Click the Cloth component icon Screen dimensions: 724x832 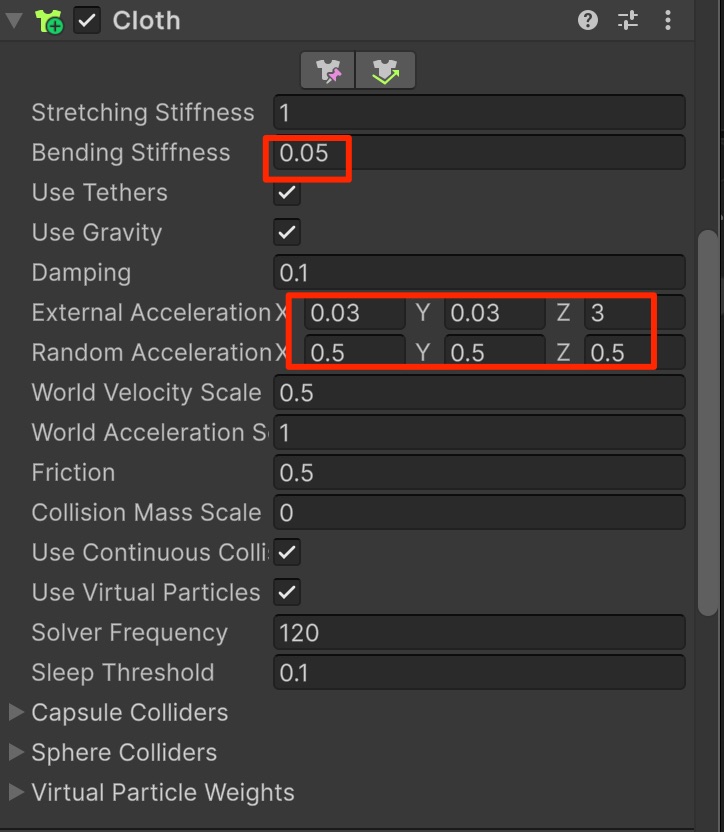[x=49, y=21]
